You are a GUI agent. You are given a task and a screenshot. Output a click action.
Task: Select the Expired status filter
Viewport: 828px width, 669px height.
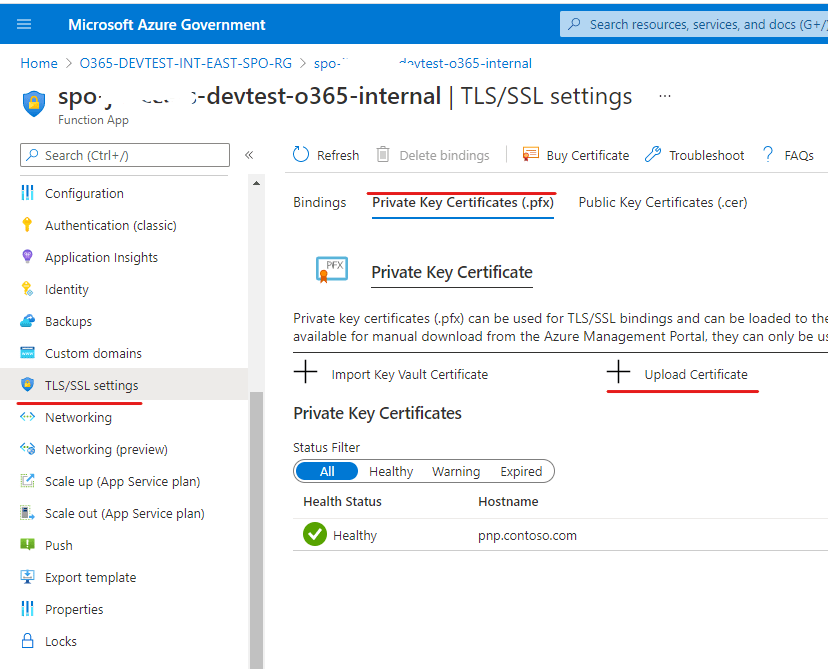521,471
